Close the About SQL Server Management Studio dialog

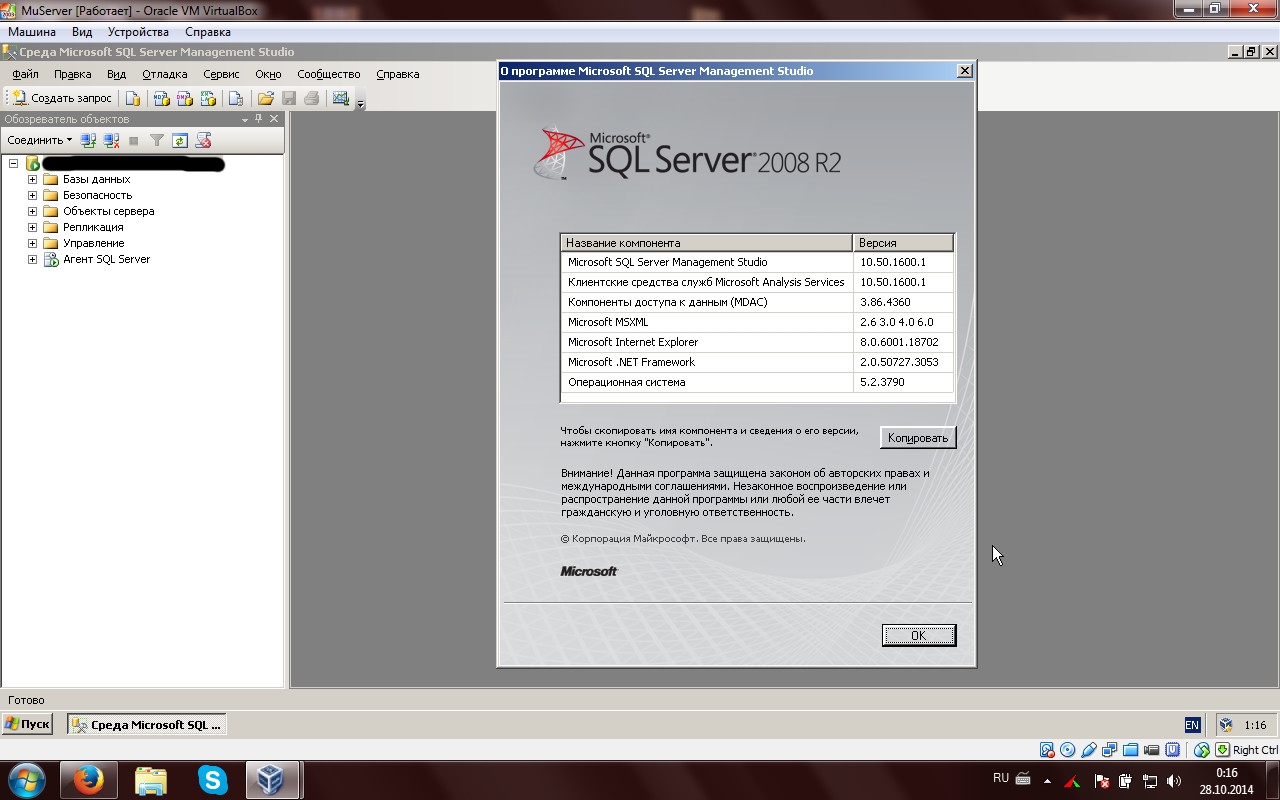(964, 71)
